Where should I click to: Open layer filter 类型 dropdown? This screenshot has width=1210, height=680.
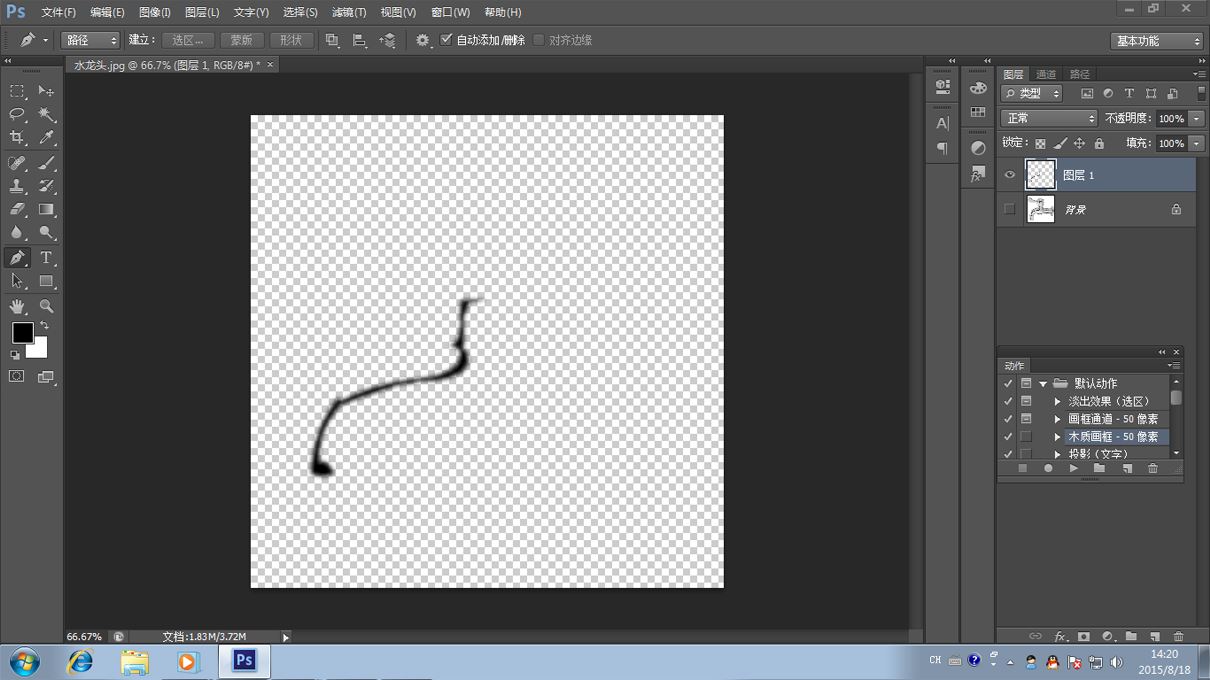pos(1033,93)
